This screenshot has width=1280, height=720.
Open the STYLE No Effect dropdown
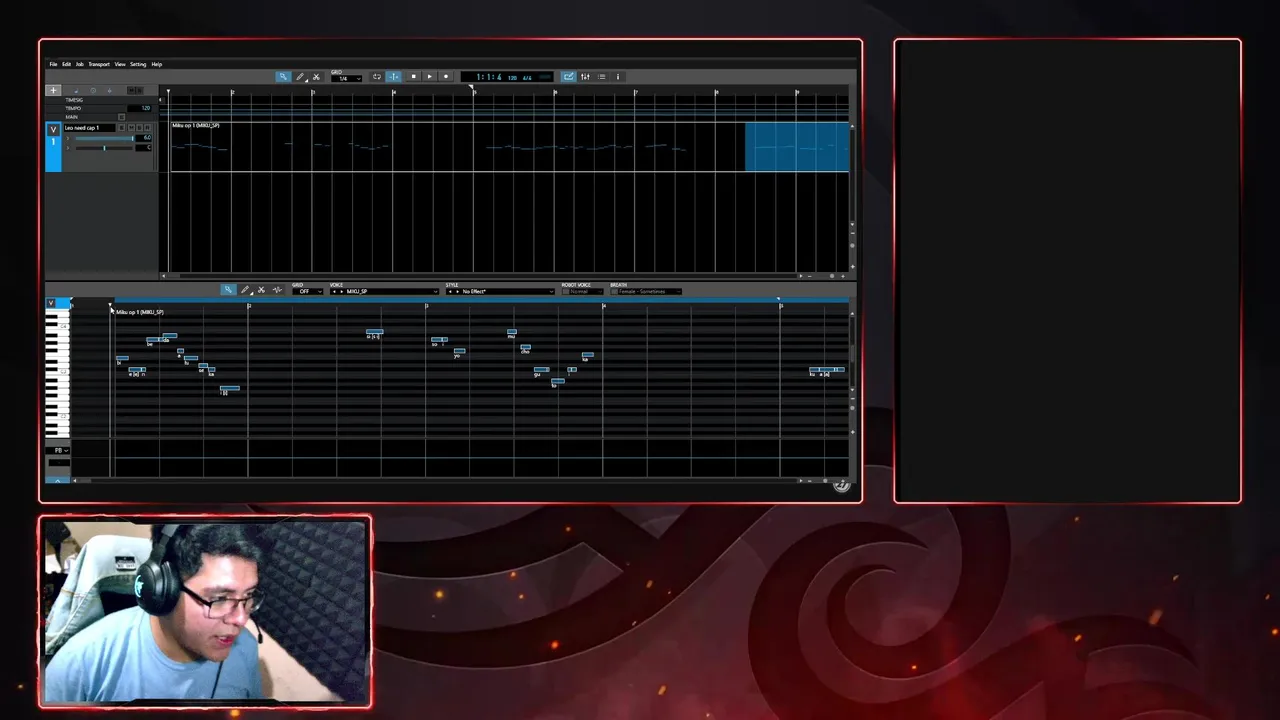(500, 291)
